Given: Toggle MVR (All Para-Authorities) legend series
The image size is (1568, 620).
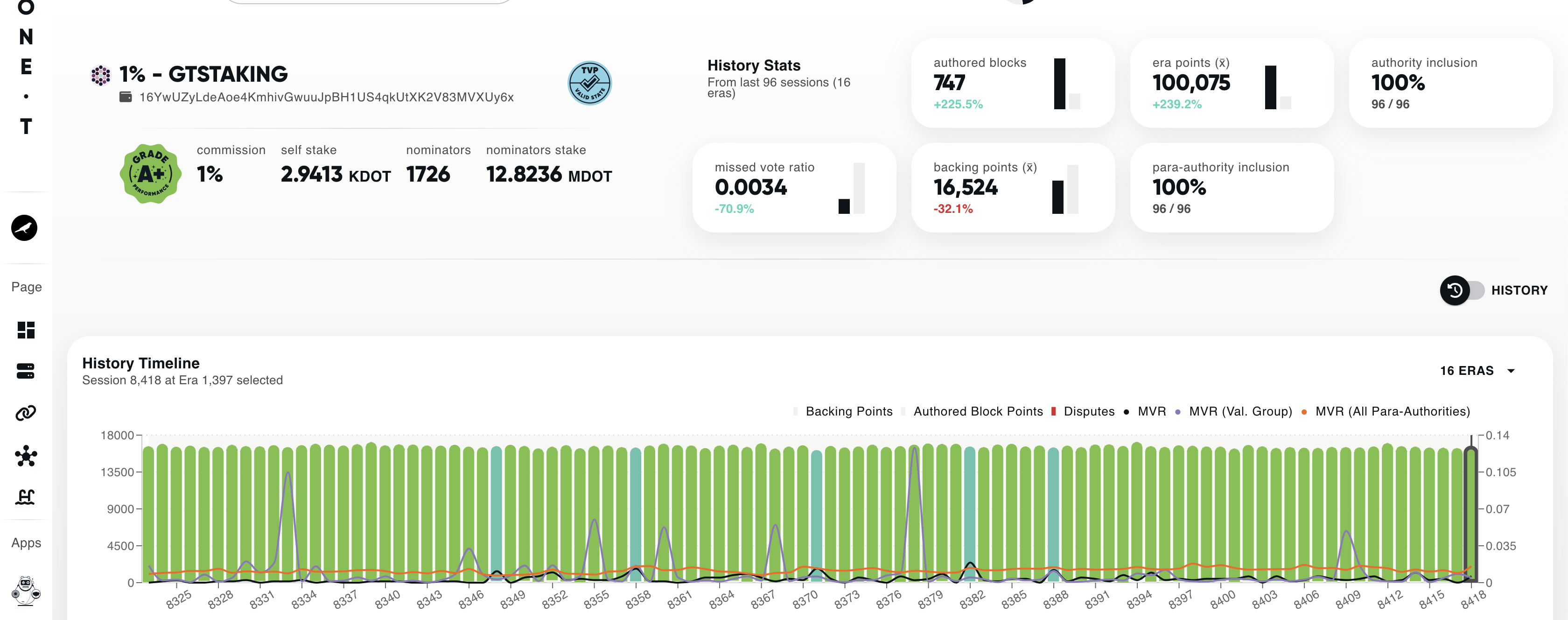Looking at the screenshot, I should (x=1386, y=412).
